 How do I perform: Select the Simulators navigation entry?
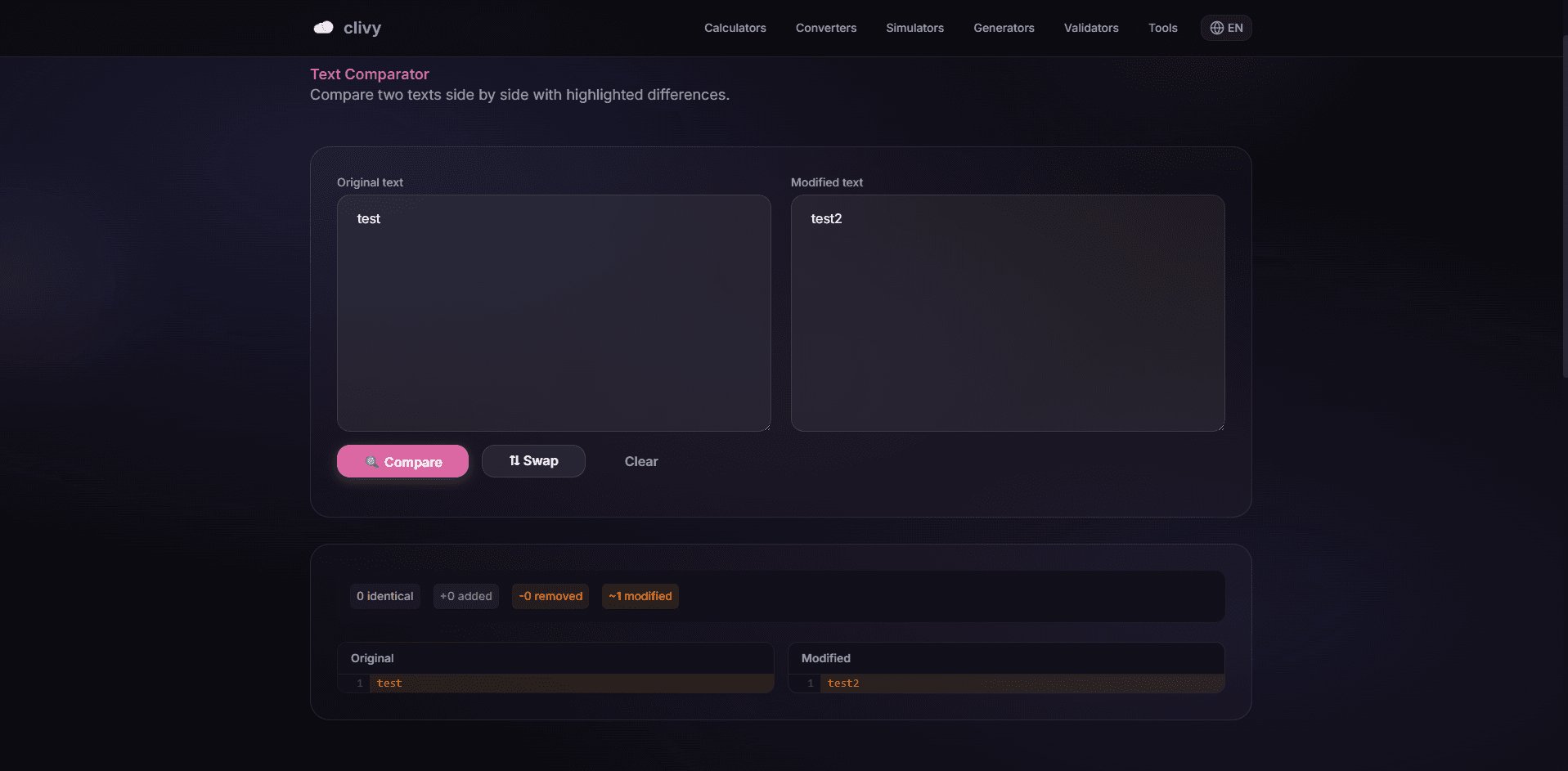click(914, 28)
